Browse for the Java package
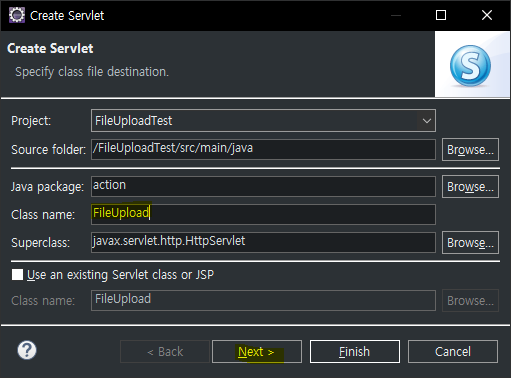Image resolution: width=511 pixels, height=378 pixels. 470,187
